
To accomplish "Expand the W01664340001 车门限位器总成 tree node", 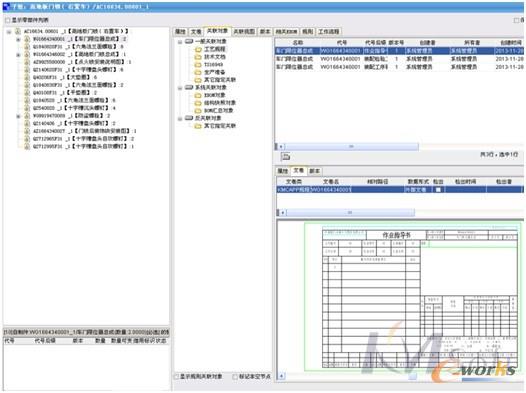I will 18,39.
